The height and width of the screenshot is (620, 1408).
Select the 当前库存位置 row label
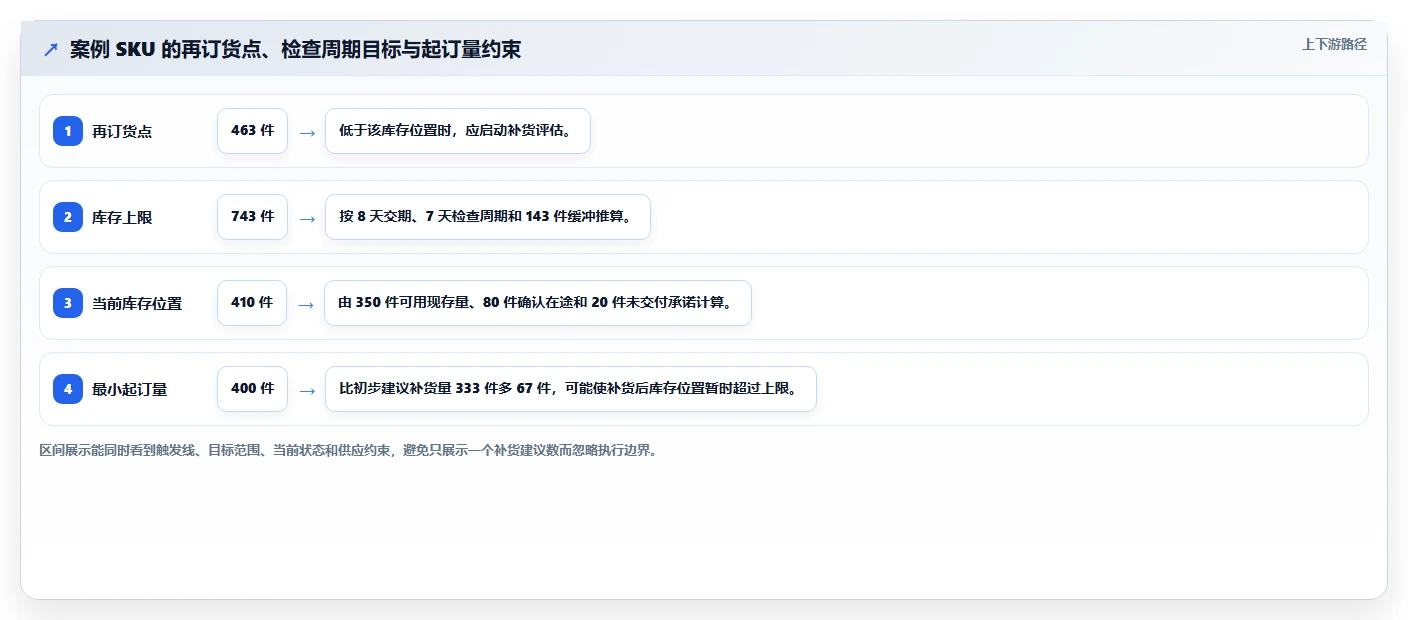click(137, 303)
